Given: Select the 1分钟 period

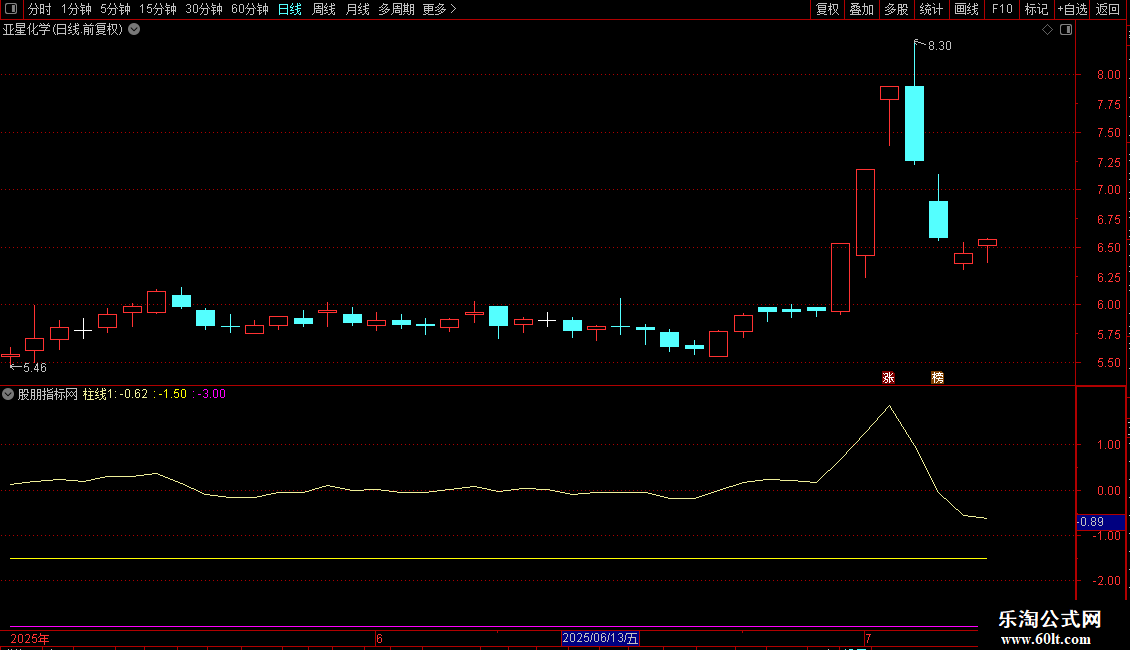Looking at the screenshot, I should [76, 9].
